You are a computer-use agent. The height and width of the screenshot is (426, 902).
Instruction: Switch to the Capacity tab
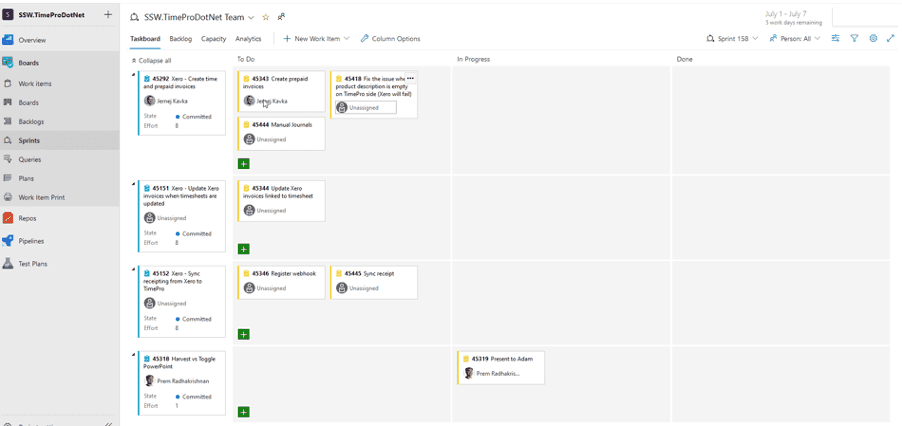[213, 39]
